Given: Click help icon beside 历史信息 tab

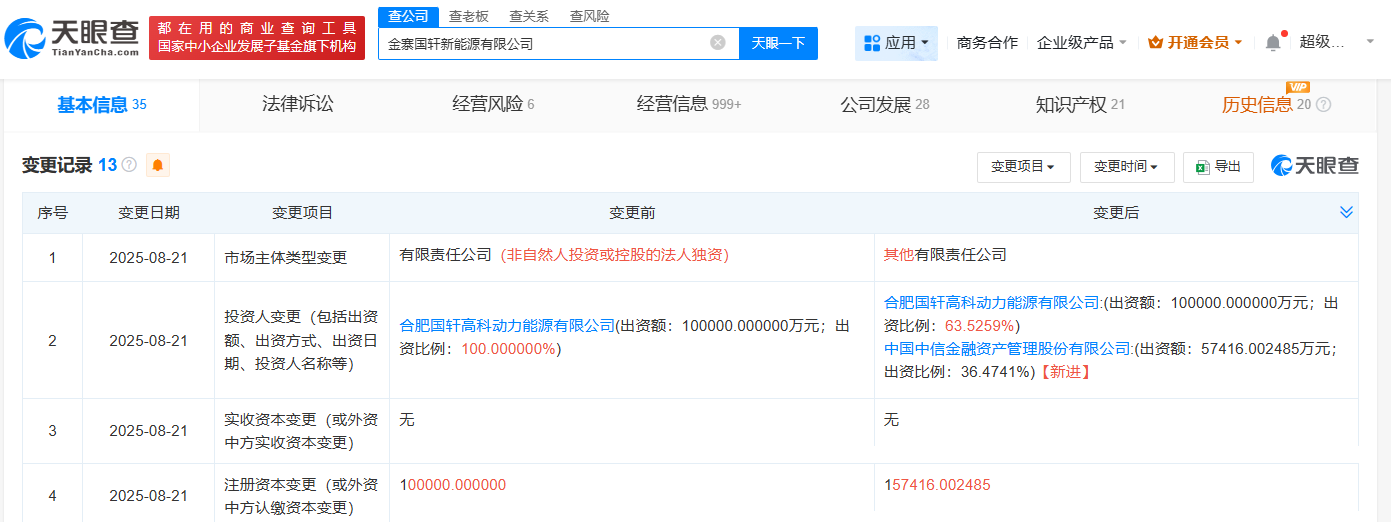Looking at the screenshot, I should point(1323,105).
